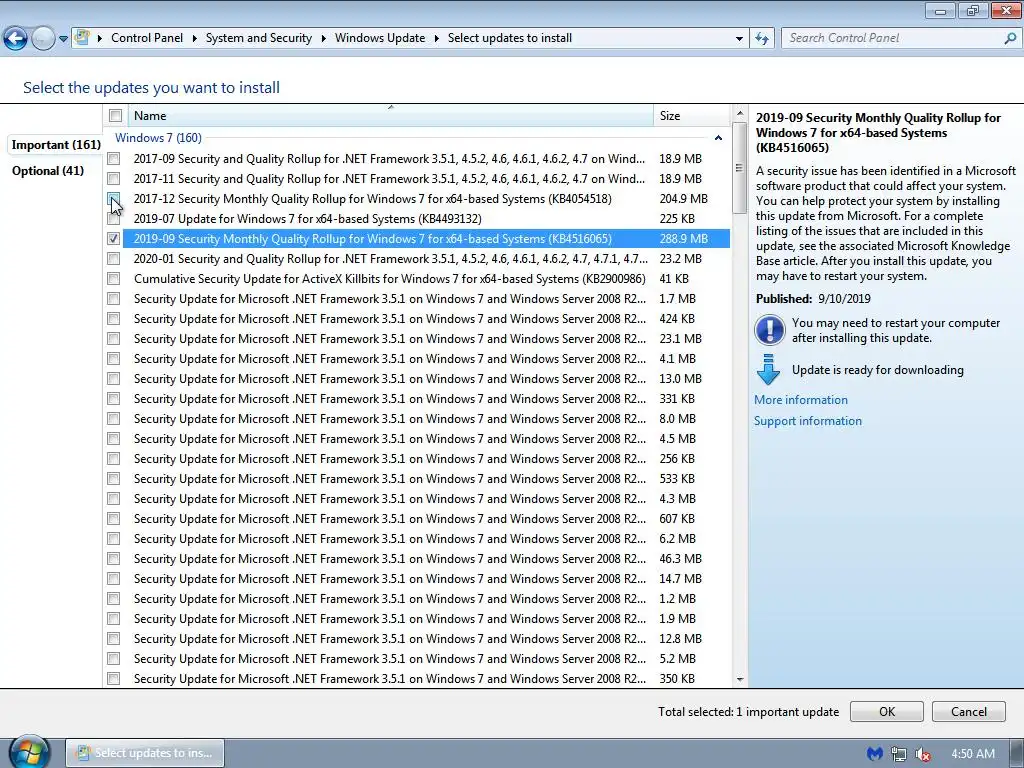Click the Control Panel icon in address bar

pos(82,37)
